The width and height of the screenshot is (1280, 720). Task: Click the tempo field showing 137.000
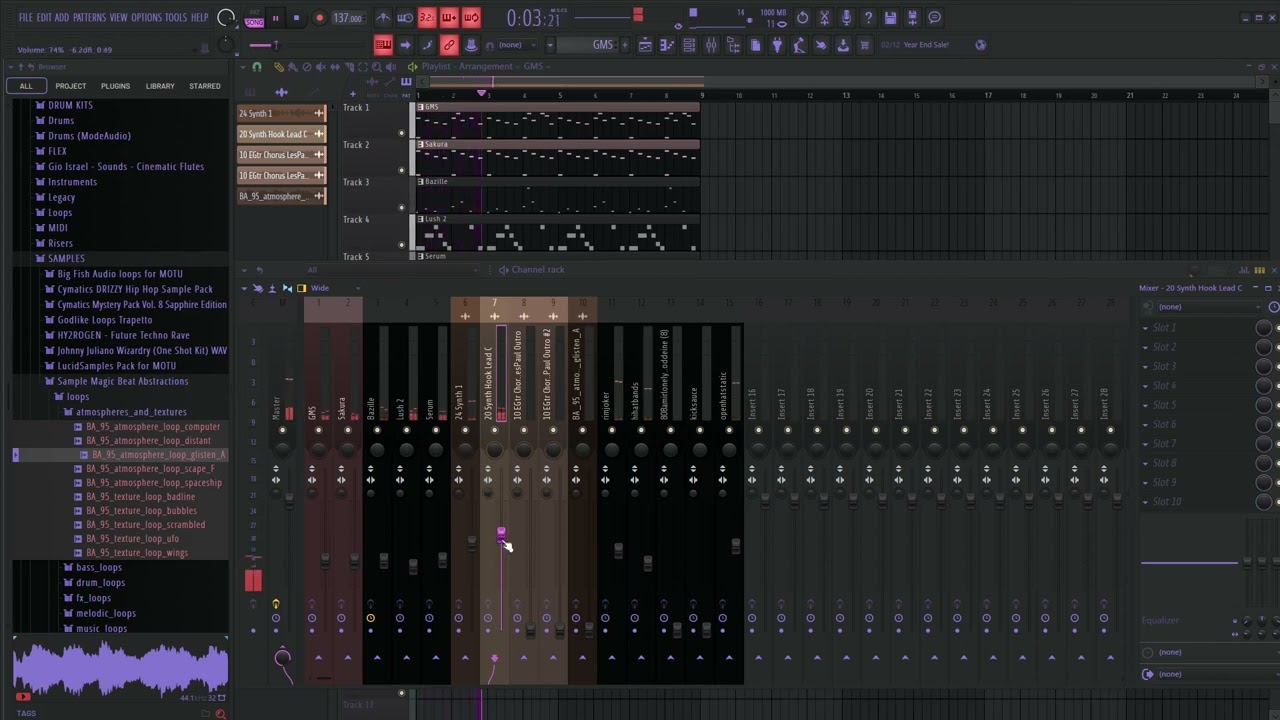(347, 18)
